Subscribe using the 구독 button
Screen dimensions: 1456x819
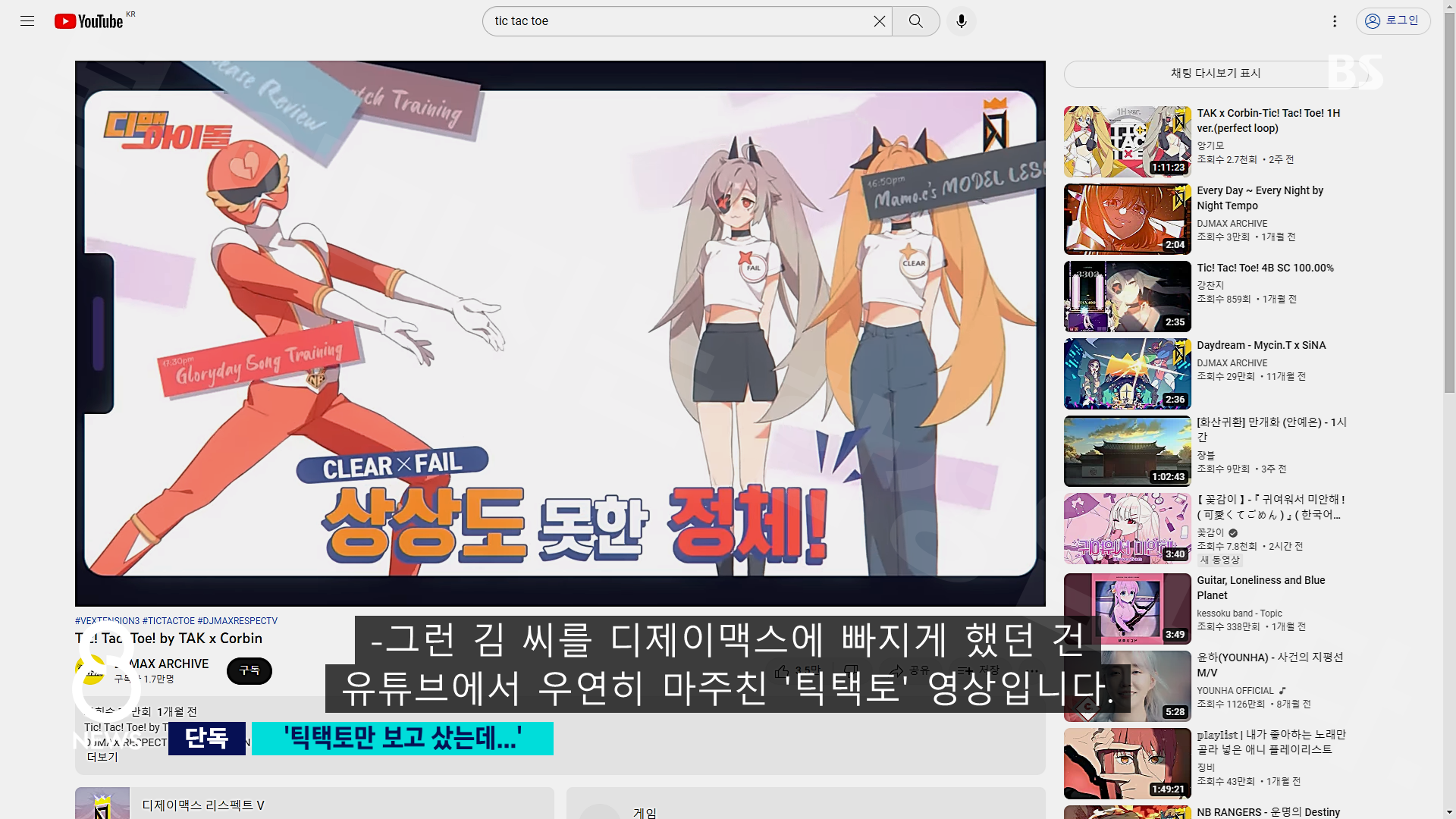tap(249, 670)
